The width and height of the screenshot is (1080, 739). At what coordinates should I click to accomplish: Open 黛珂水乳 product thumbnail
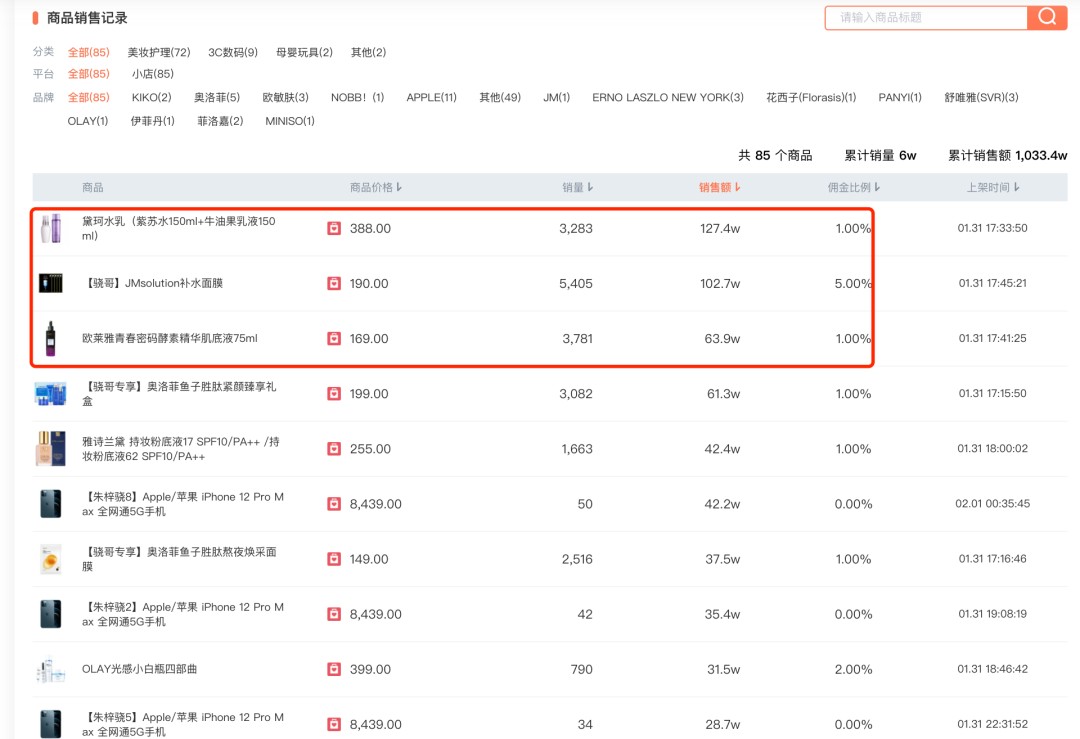(51, 228)
